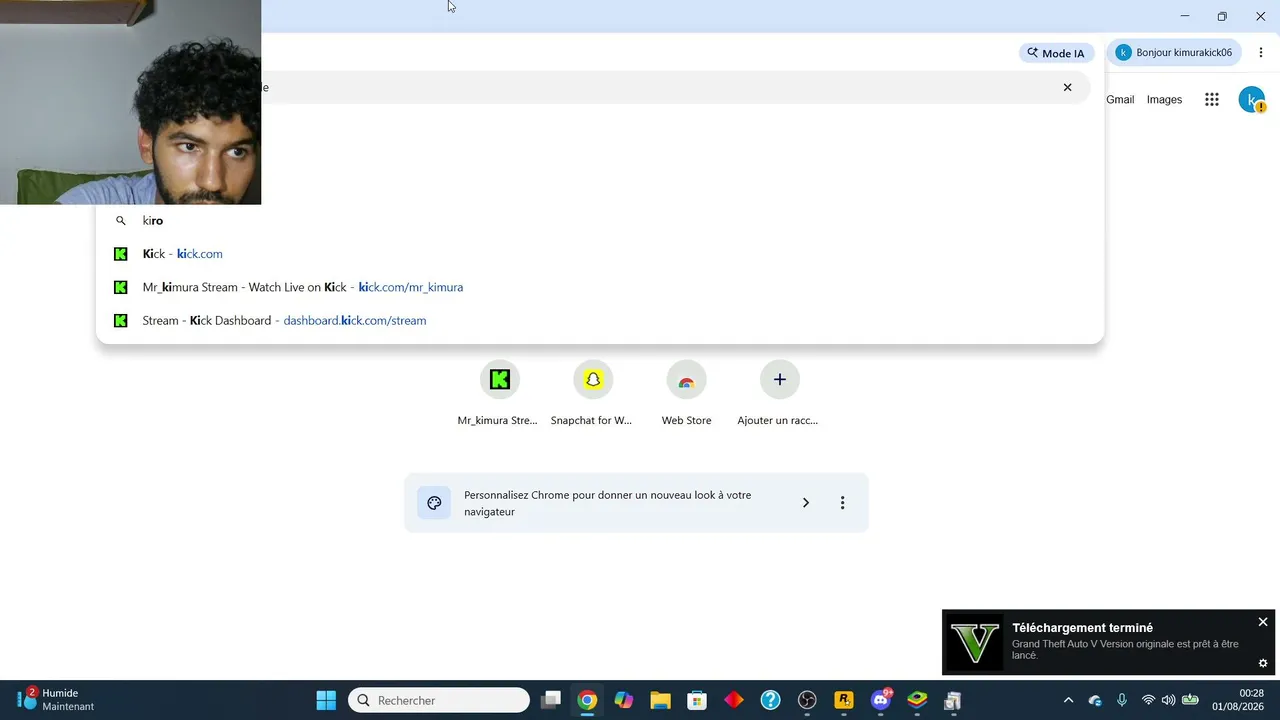This screenshot has height=720, width=1280.
Task: Open the Get Help question mark app
Action: tap(770, 700)
